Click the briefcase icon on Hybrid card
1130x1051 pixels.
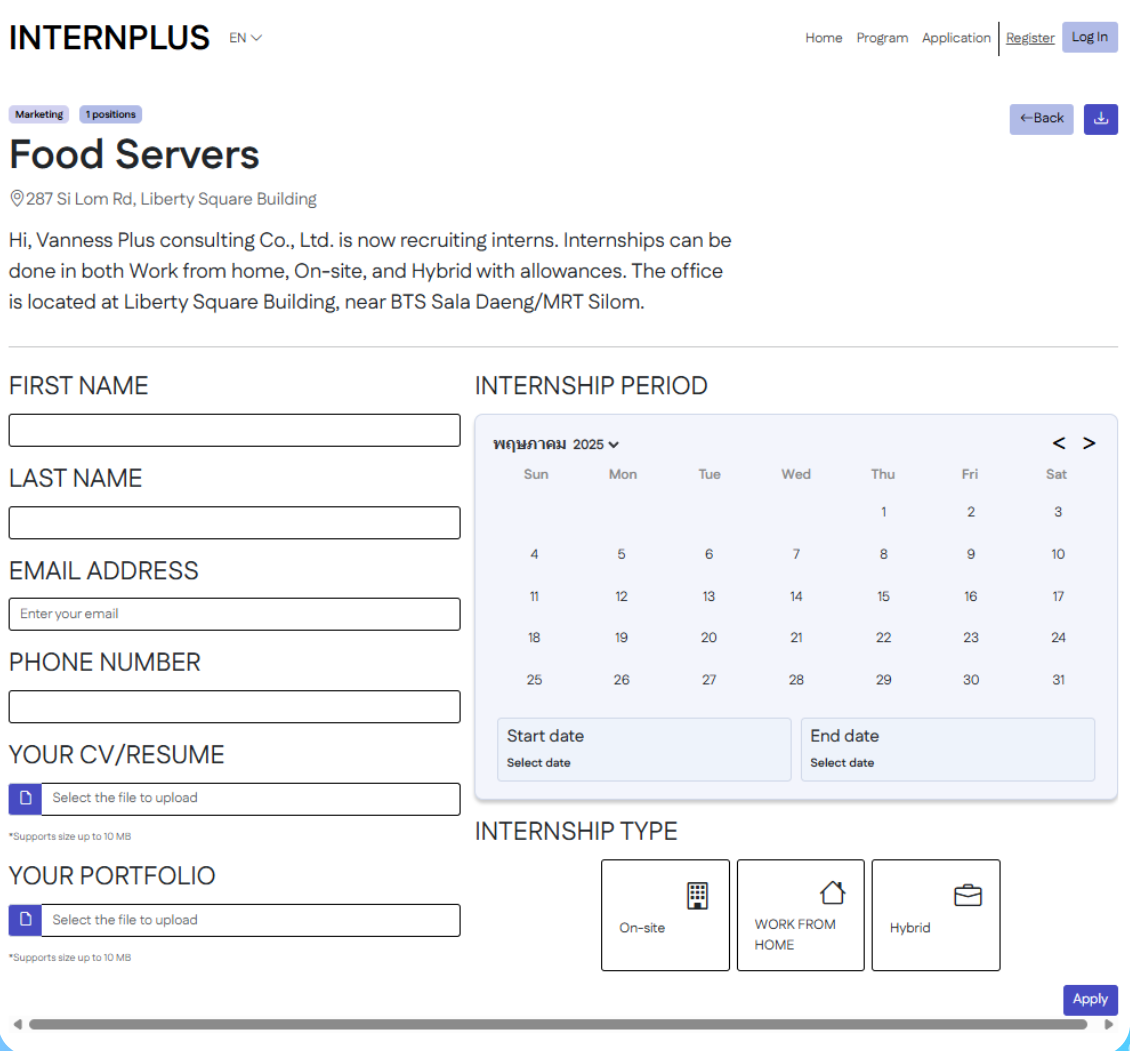pyautogui.click(x=967, y=895)
